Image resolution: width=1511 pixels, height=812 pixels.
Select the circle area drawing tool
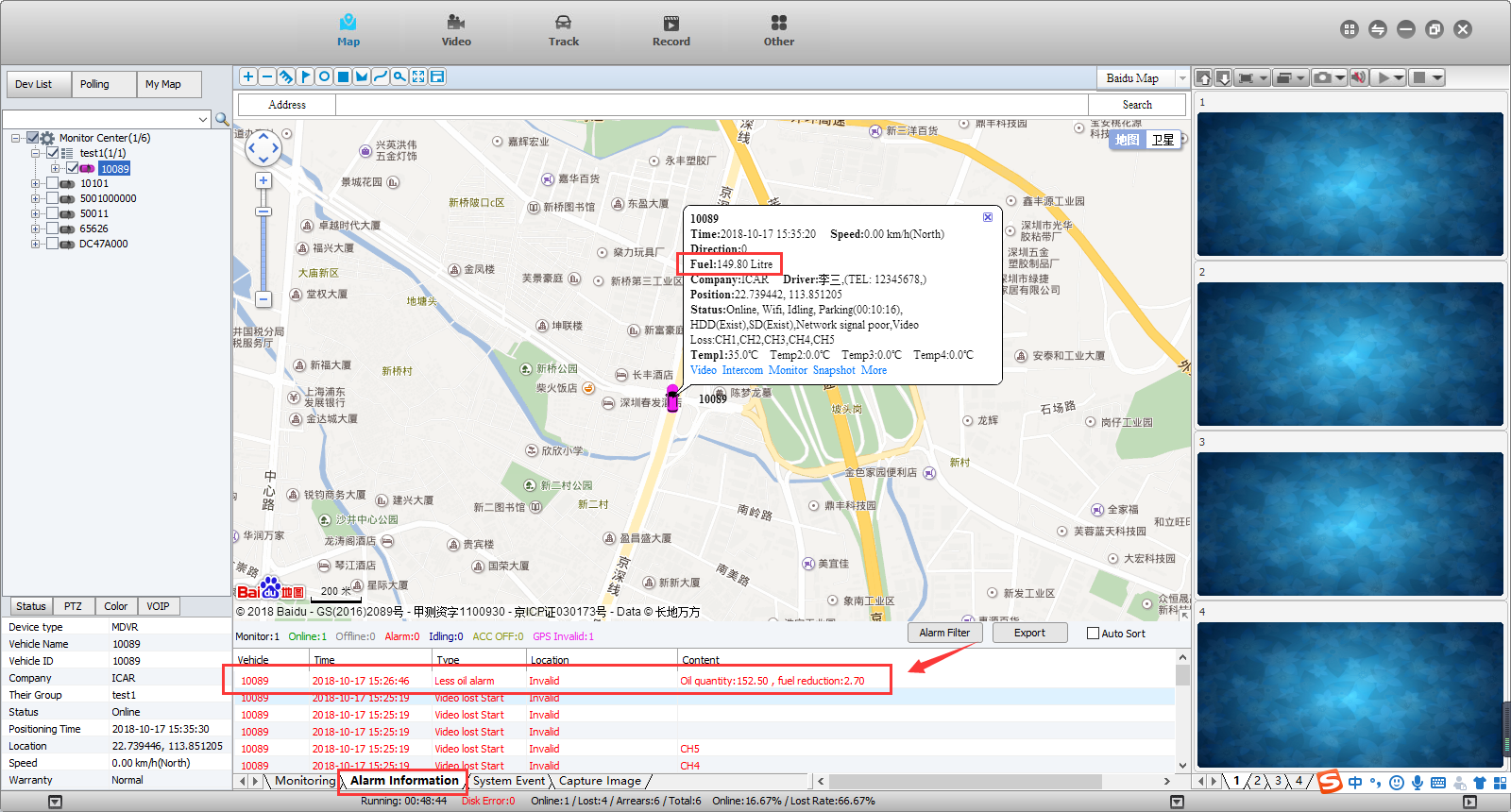[x=324, y=76]
